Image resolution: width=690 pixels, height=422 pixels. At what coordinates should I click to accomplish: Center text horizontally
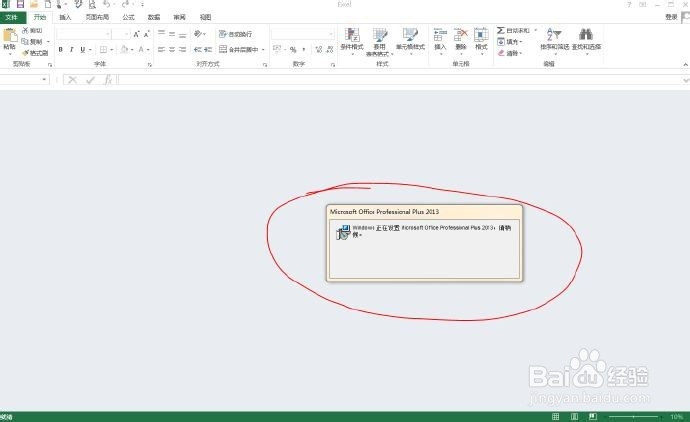click(x=172, y=49)
